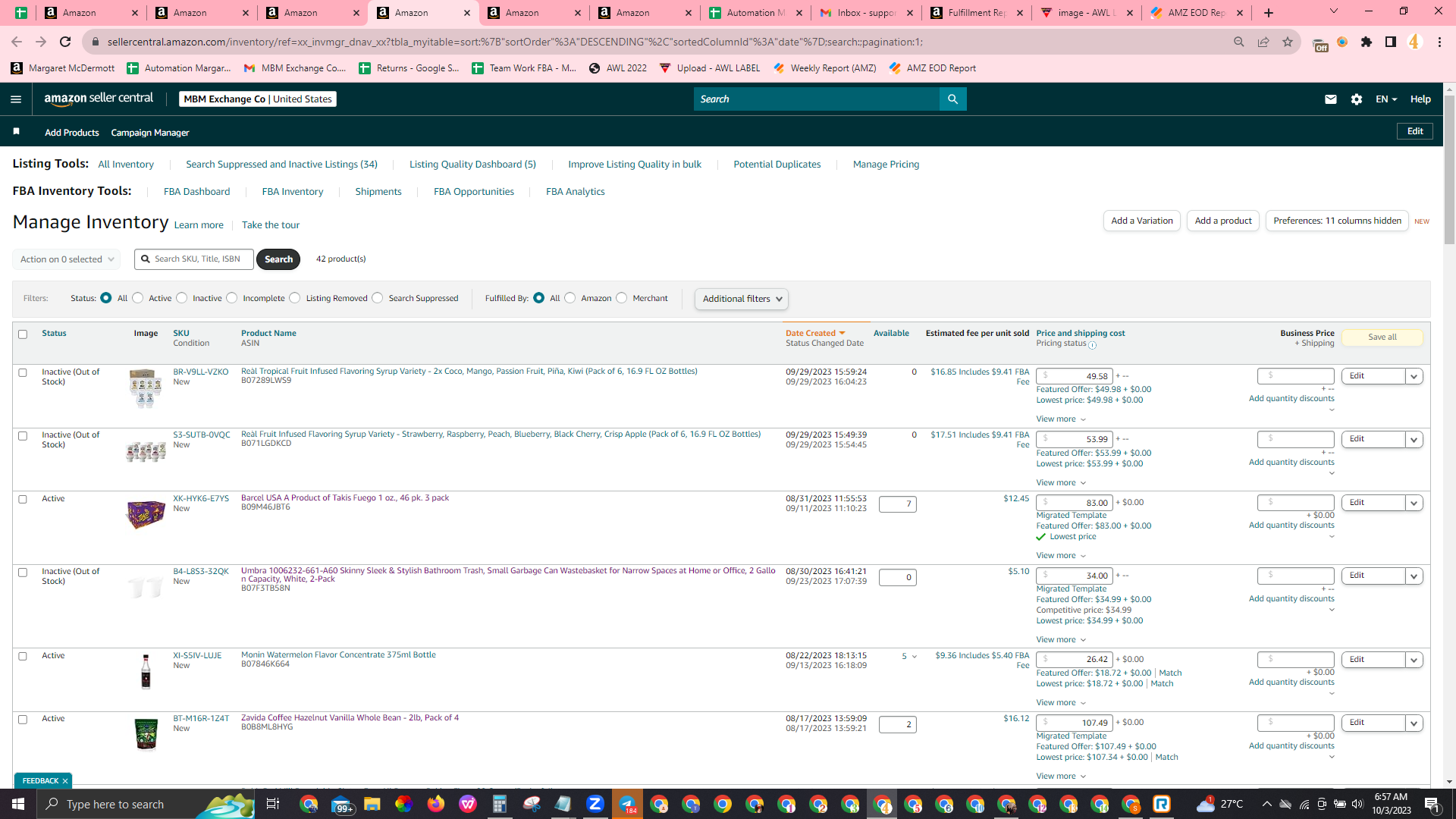Select the Listing Removed status filter

click(x=295, y=298)
